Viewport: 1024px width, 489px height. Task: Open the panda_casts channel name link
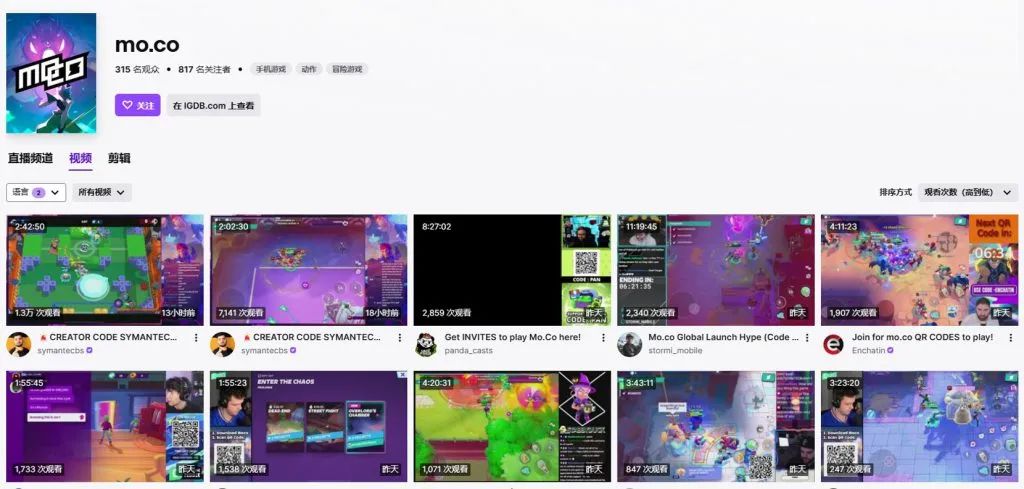pos(469,351)
